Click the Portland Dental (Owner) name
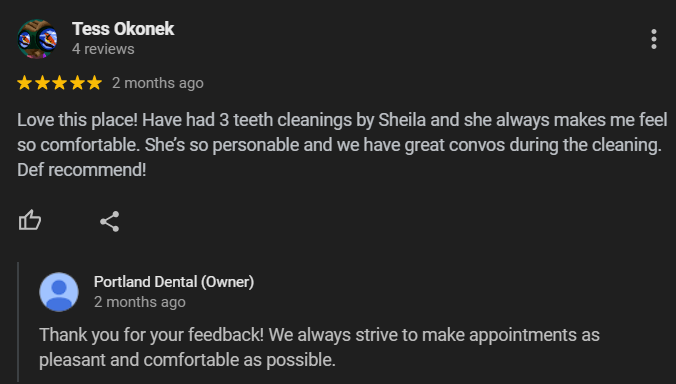Image resolution: width=676 pixels, height=384 pixels. [x=174, y=282]
